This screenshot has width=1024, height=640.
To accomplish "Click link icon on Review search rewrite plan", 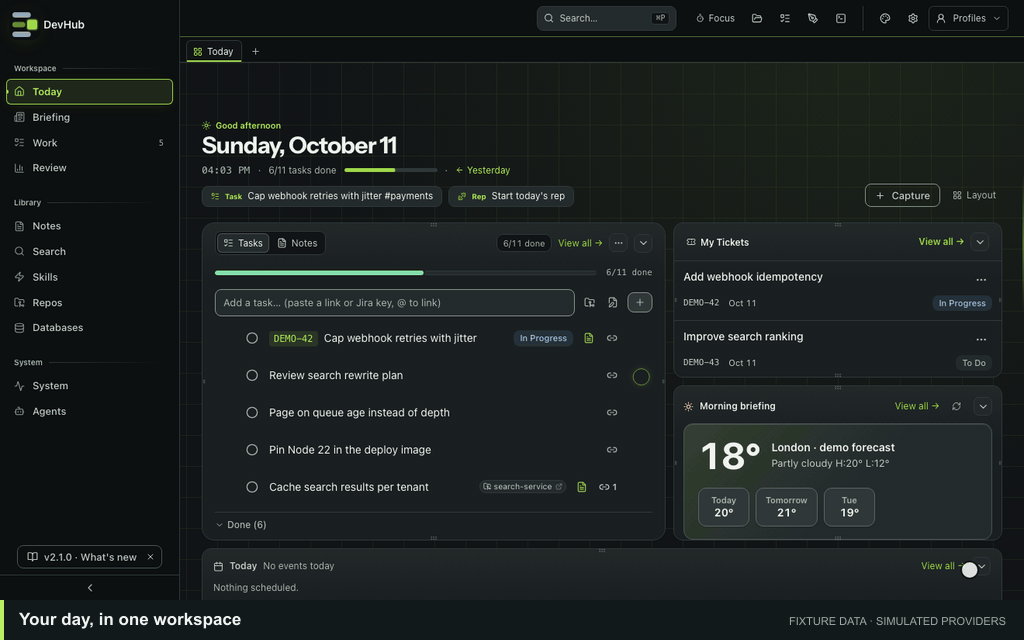I will (x=612, y=376).
